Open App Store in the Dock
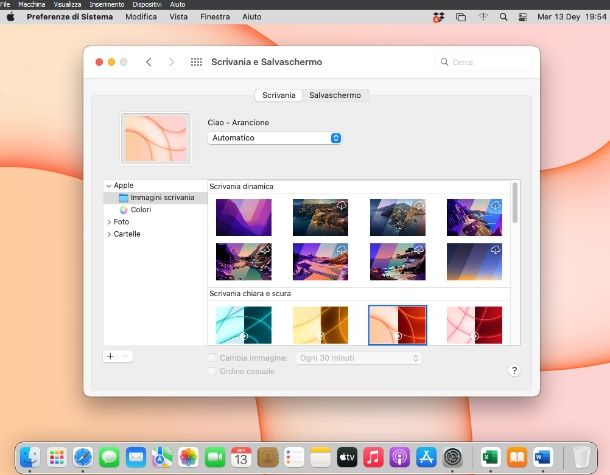 (426, 457)
